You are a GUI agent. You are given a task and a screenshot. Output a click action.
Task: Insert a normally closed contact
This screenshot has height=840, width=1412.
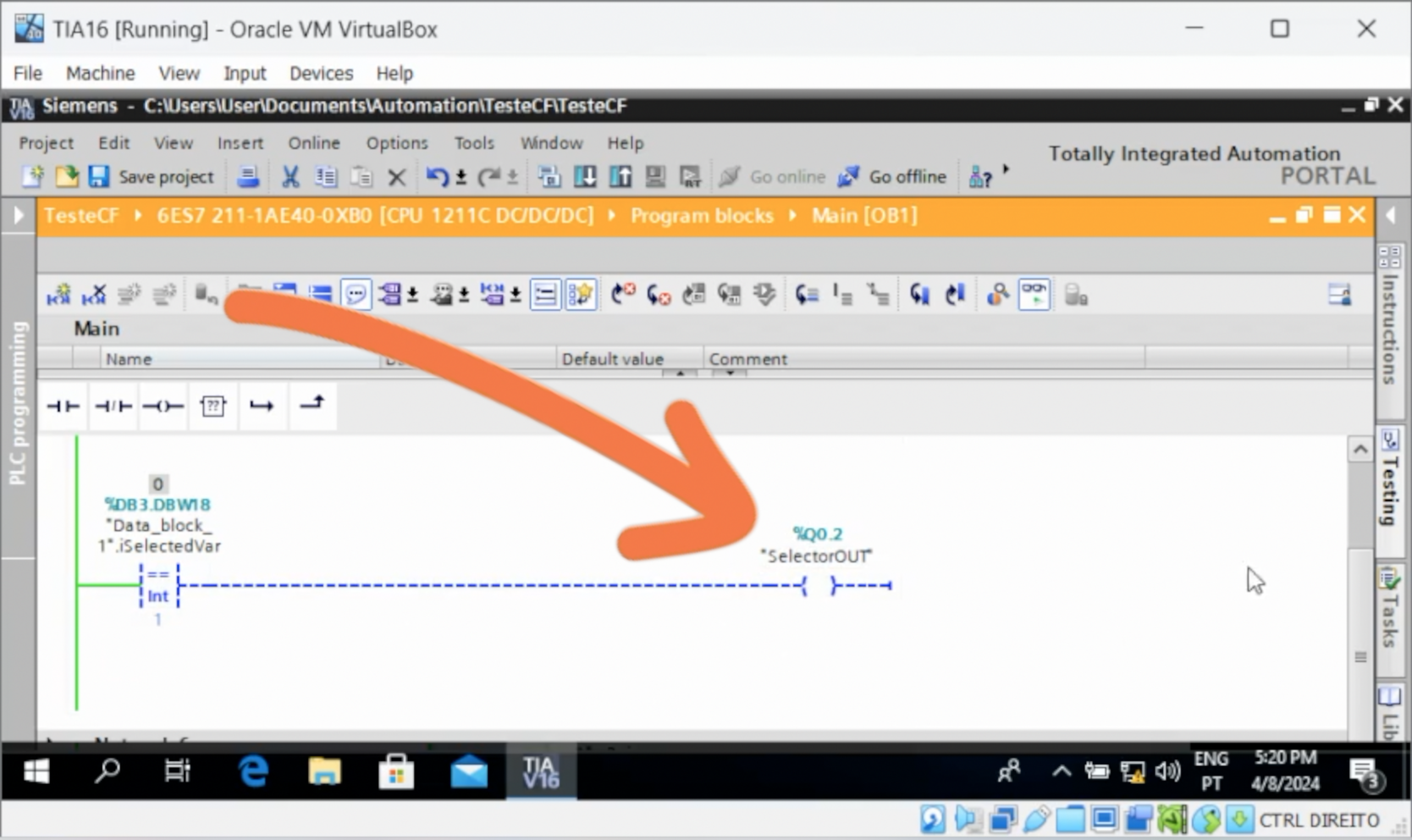[113, 406]
